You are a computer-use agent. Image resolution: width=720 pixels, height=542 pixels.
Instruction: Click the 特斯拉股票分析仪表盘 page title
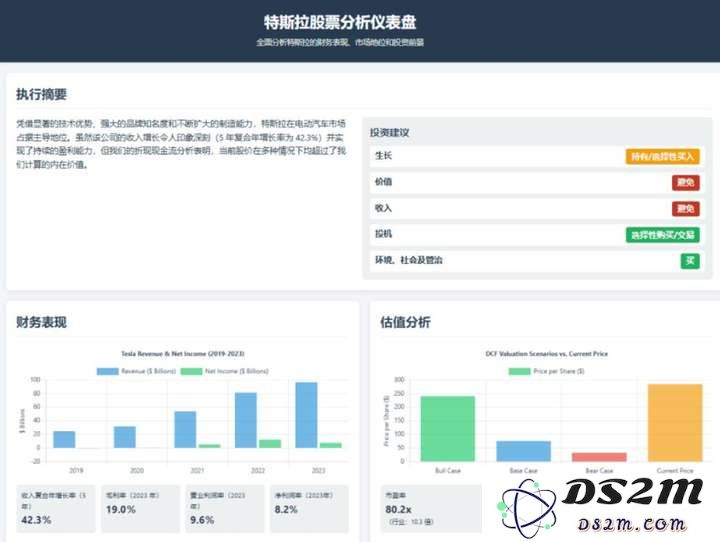pos(340,22)
